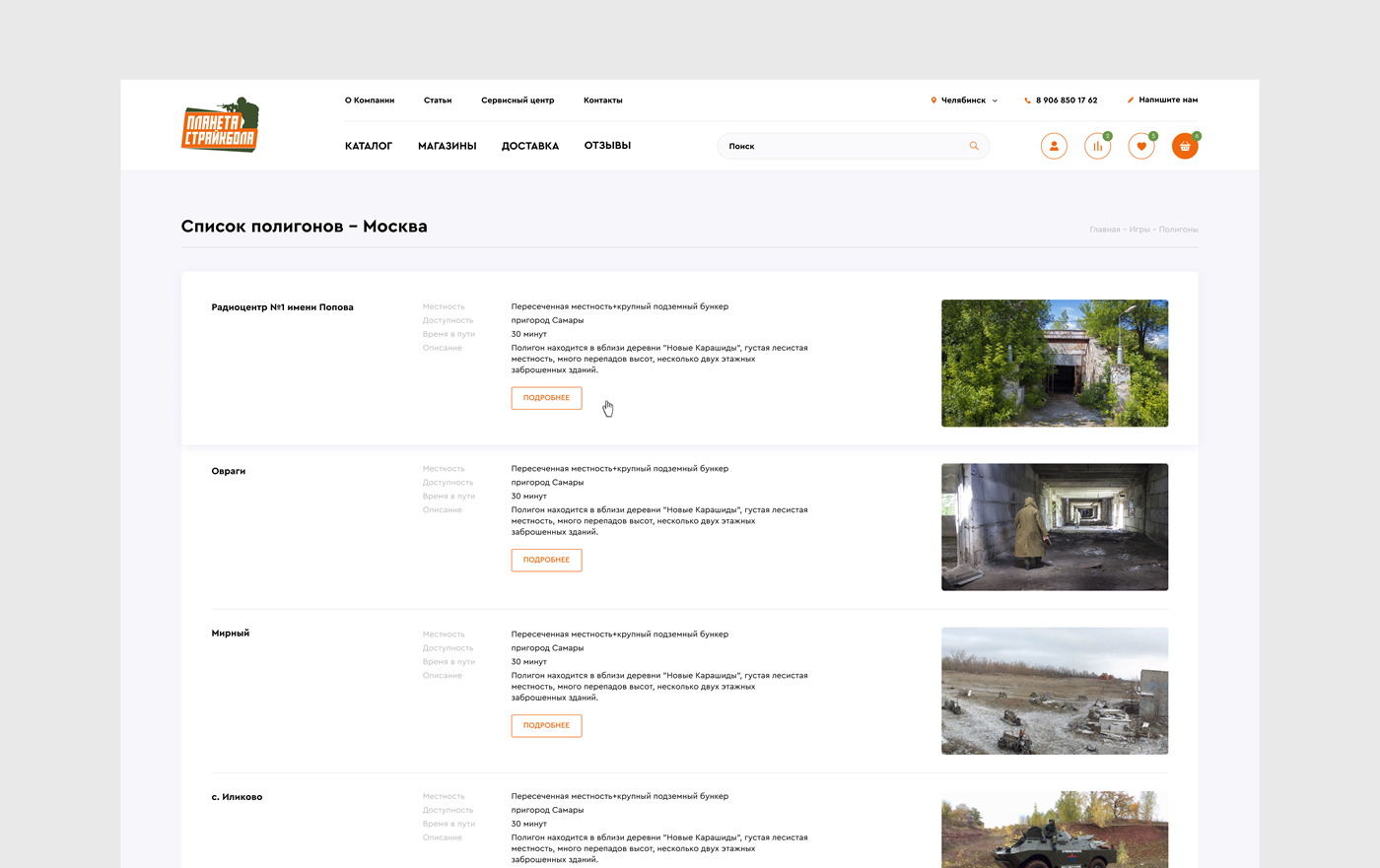
Task: Open the Овраги tunnel photo thumbnail
Action: [1055, 527]
